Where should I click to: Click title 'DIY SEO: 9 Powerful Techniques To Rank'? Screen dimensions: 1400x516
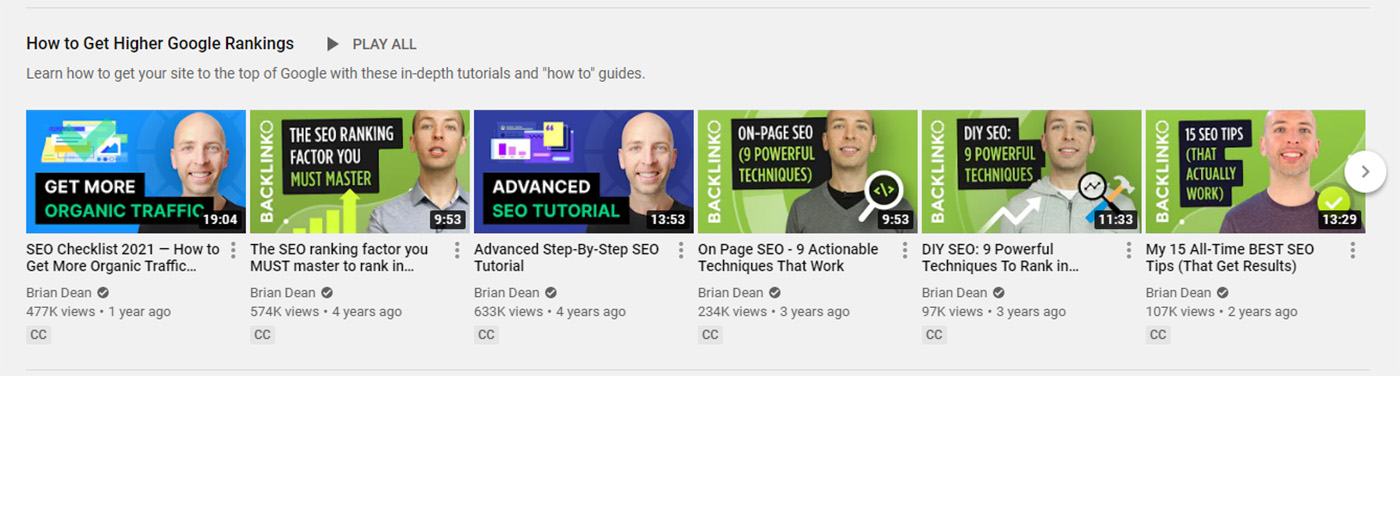[x=1000, y=257]
